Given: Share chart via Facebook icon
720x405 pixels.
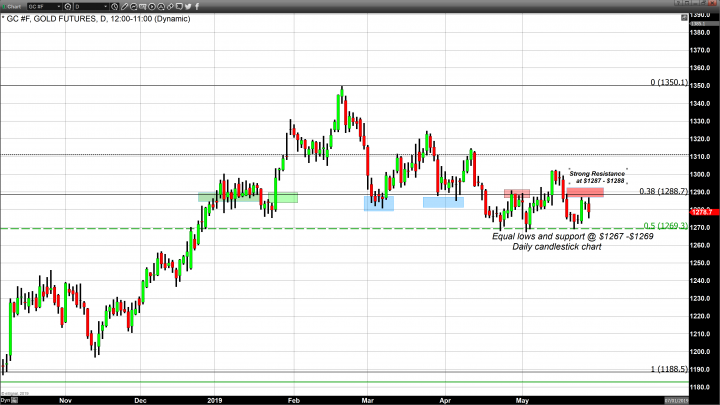Looking at the screenshot, I should (x=197, y=6).
